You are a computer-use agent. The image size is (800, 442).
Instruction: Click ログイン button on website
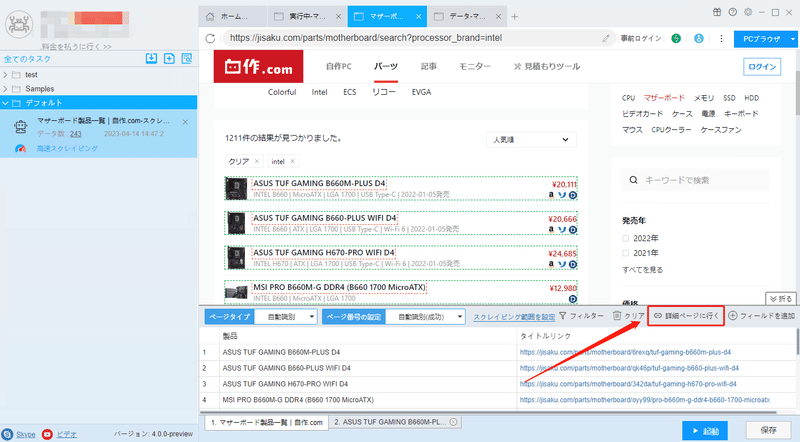click(x=762, y=67)
